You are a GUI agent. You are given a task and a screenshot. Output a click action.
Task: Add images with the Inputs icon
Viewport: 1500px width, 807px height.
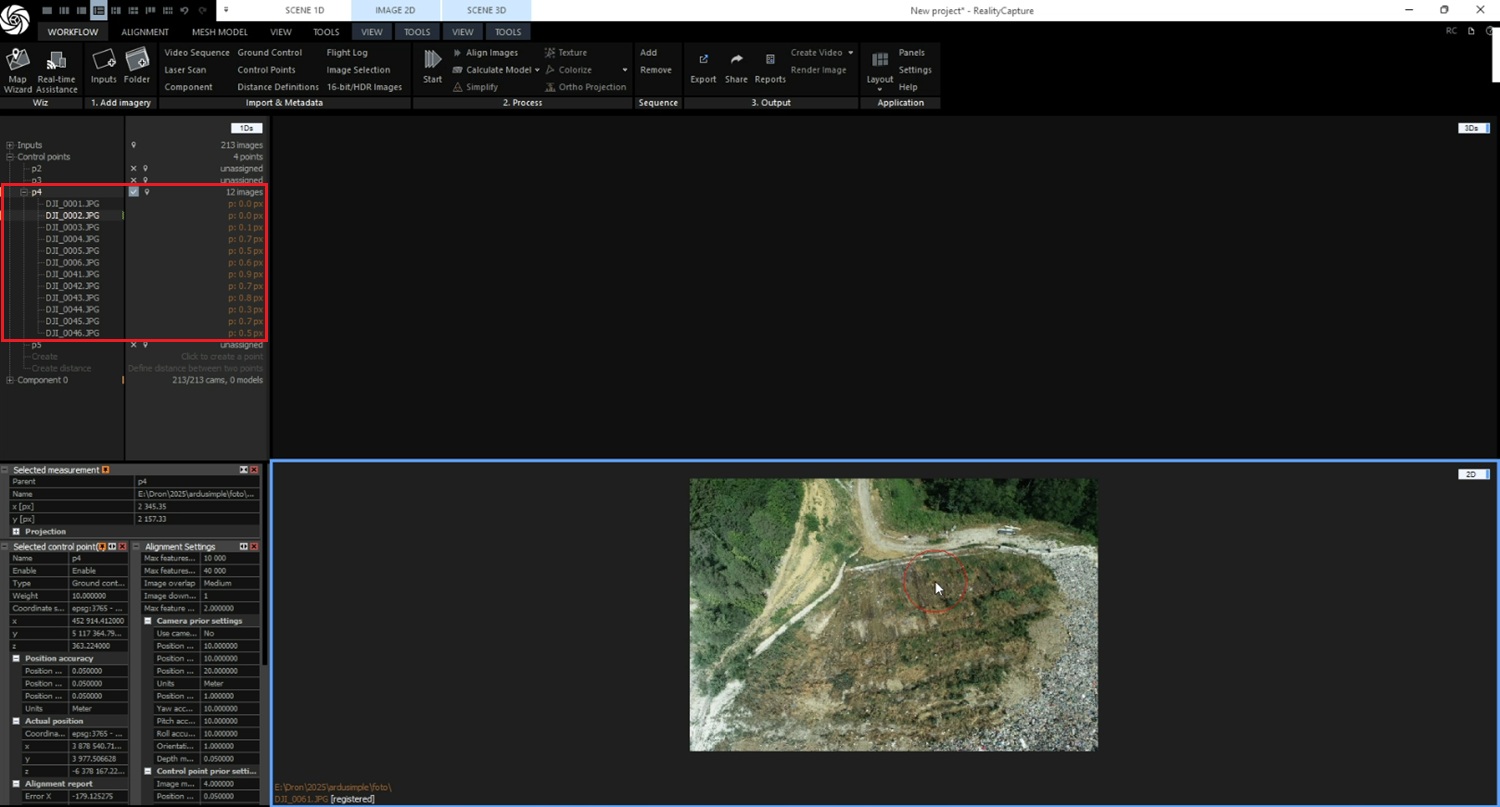(x=104, y=66)
